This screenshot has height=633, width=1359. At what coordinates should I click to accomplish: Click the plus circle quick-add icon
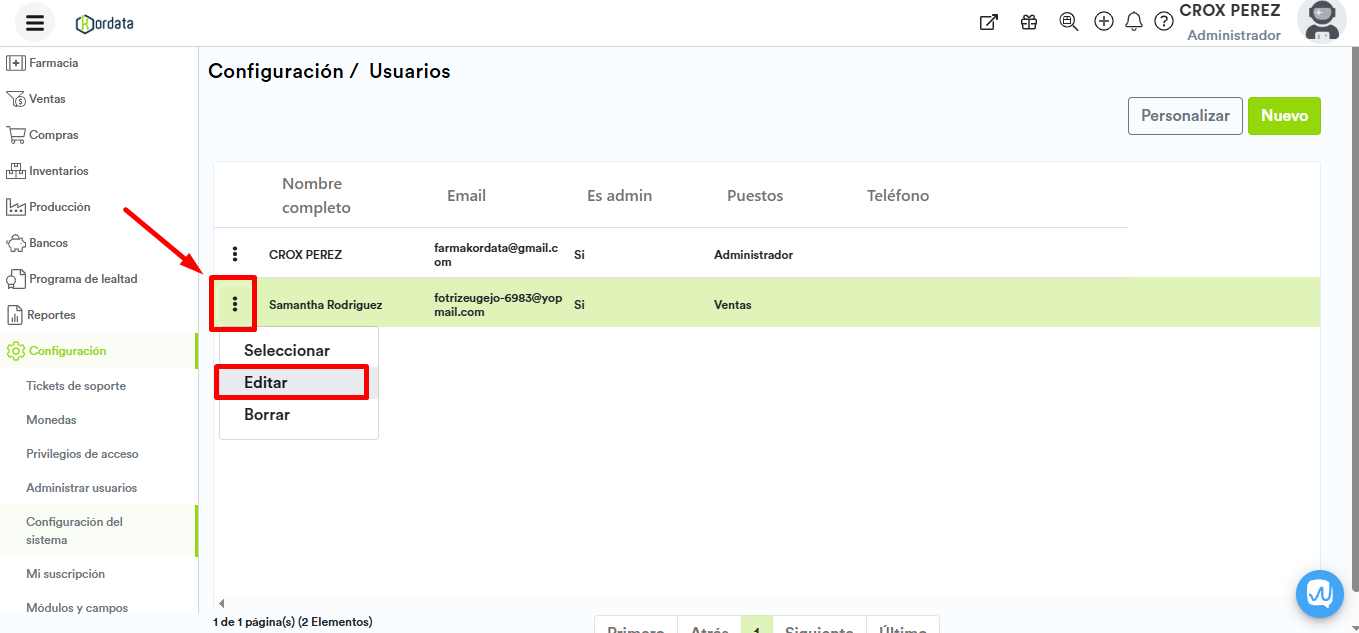[1104, 22]
